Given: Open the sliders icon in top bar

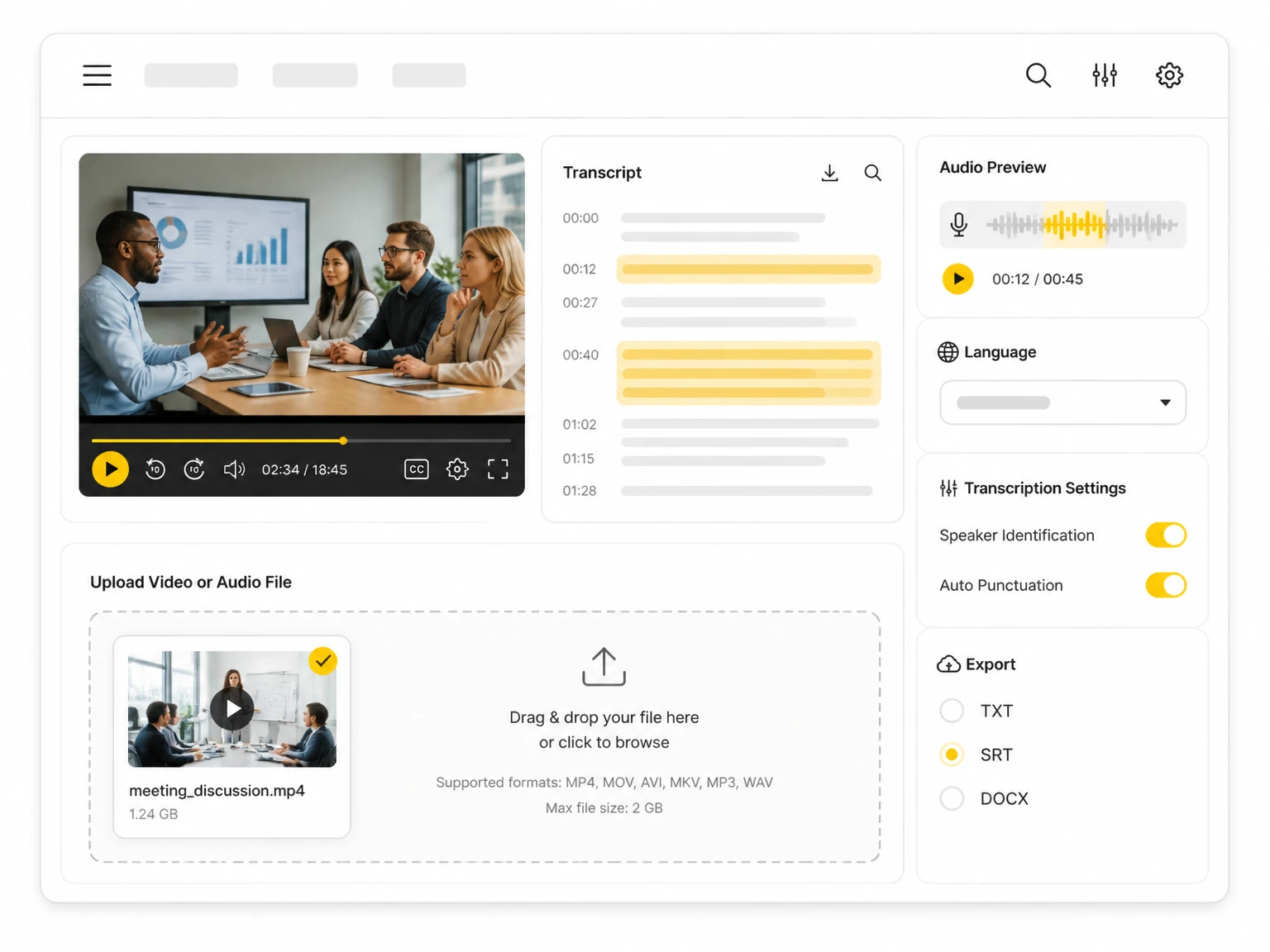Looking at the screenshot, I should tap(1105, 75).
